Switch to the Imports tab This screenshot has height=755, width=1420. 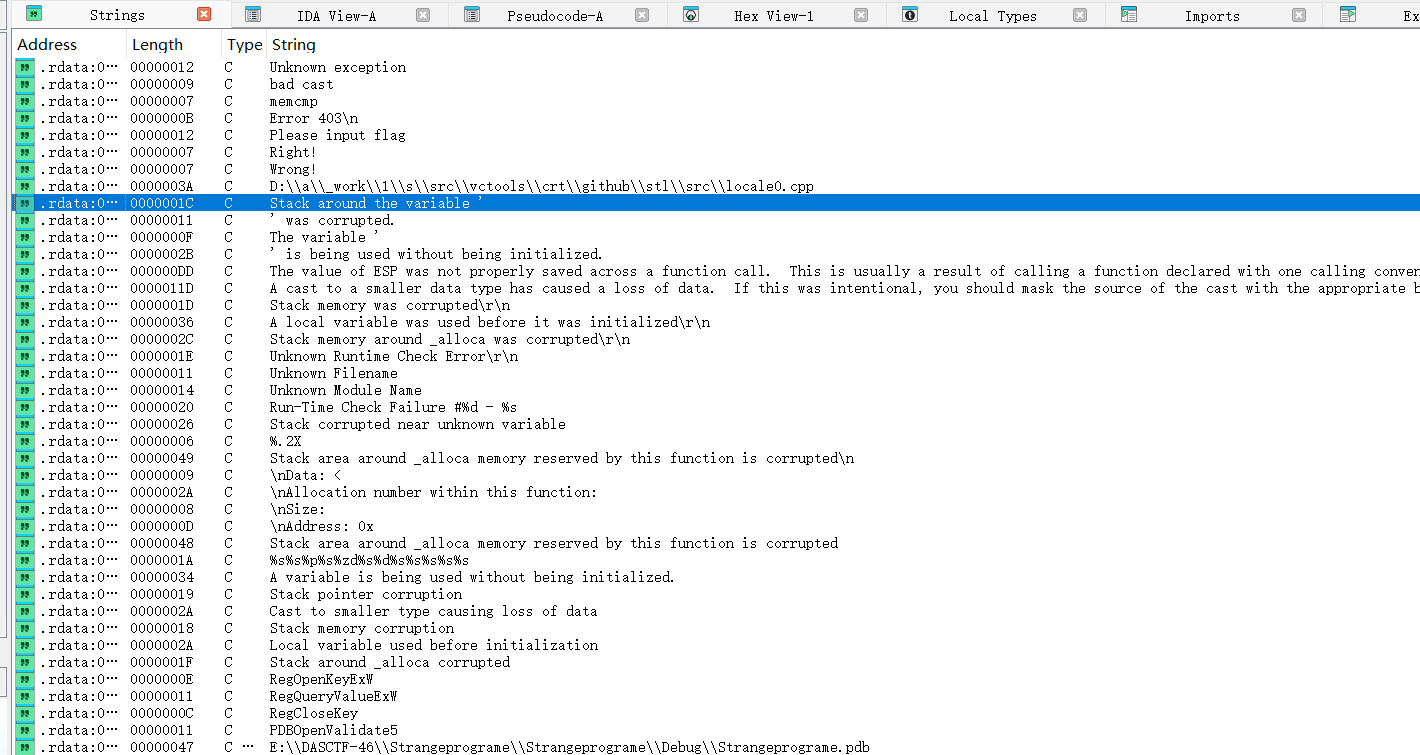[1212, 15]
